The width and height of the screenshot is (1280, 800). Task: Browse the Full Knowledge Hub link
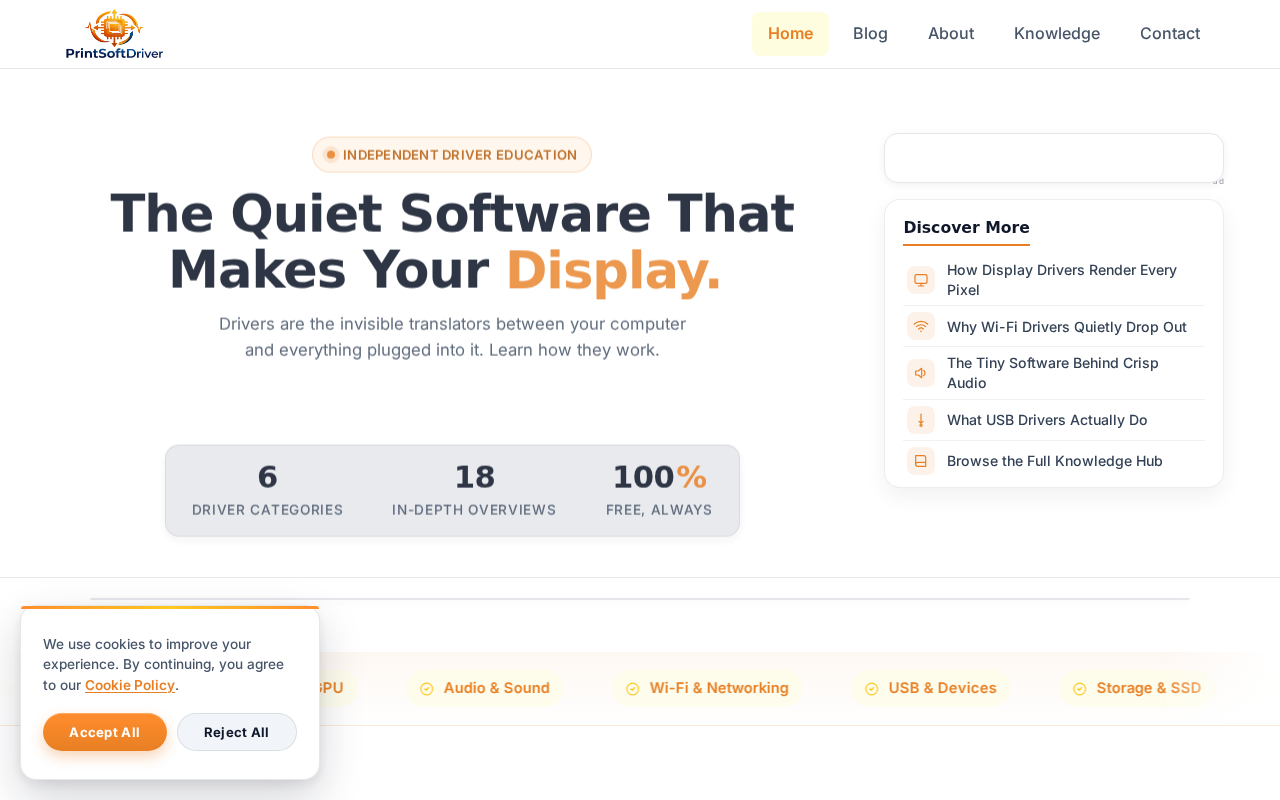click(x=1054, y=461)
